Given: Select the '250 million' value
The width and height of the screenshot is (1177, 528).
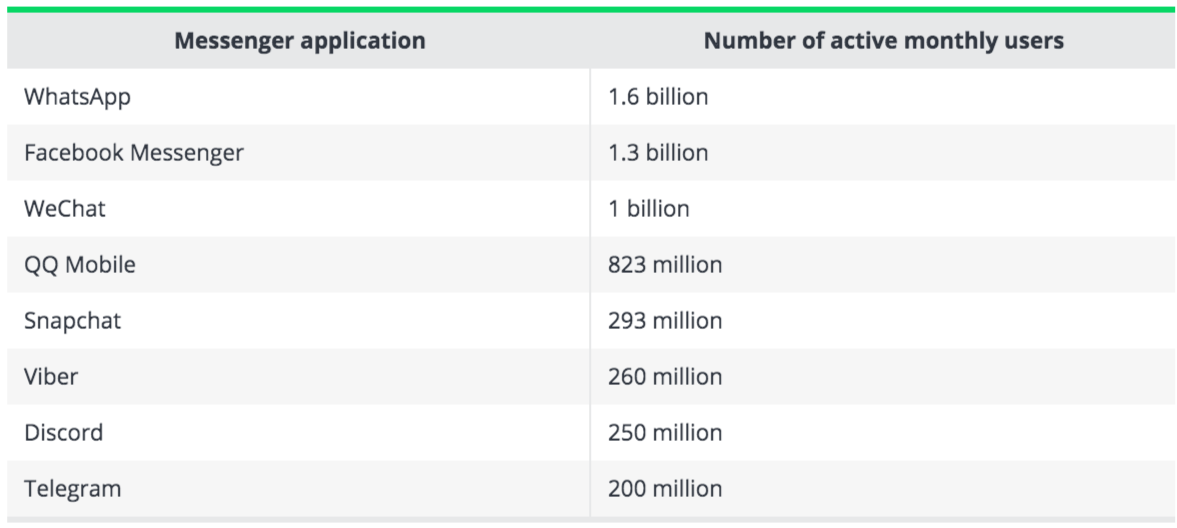Looking at the screenshot, I should (x=665, y=433).
